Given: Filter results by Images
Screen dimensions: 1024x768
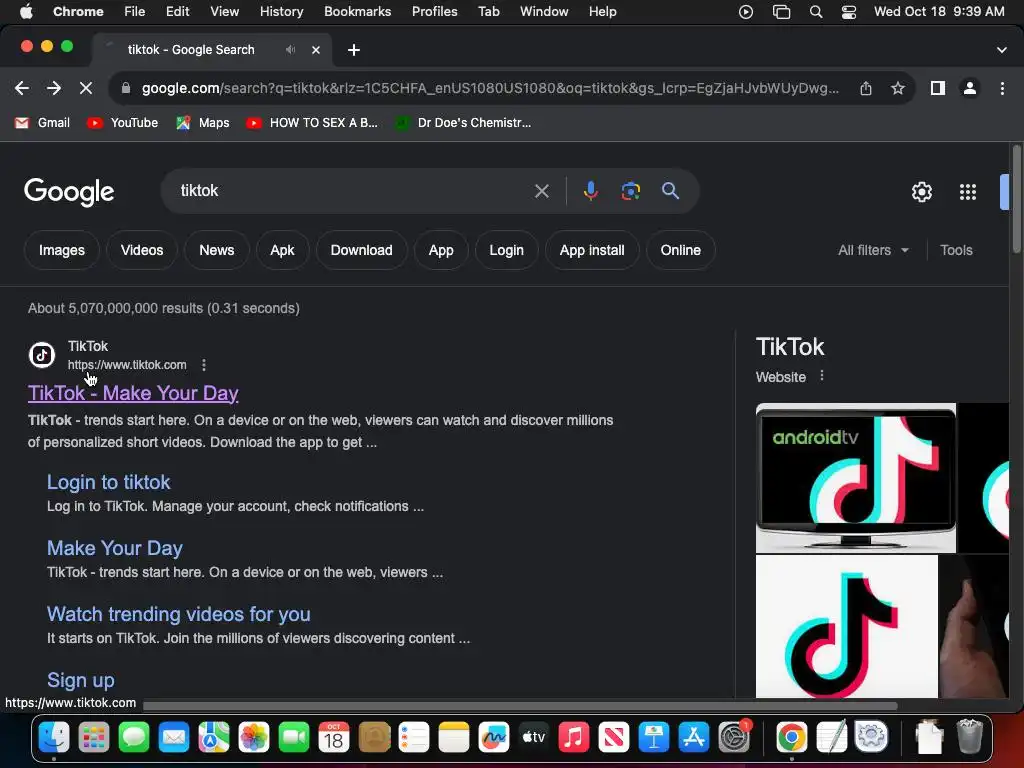Looking at the screenshot, I should (x=61, y=250).
